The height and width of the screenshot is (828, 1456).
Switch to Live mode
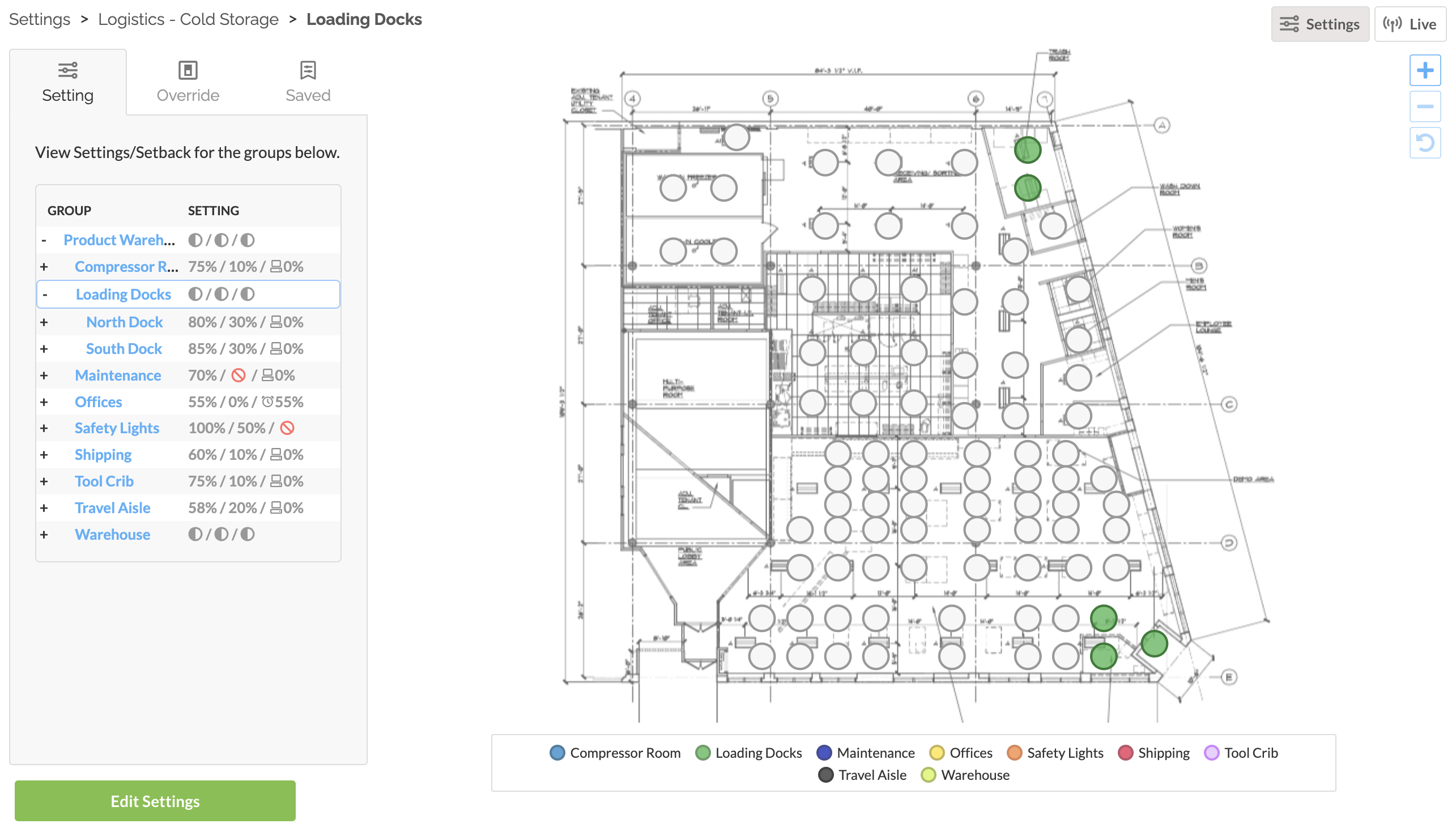pos(1410,24)
